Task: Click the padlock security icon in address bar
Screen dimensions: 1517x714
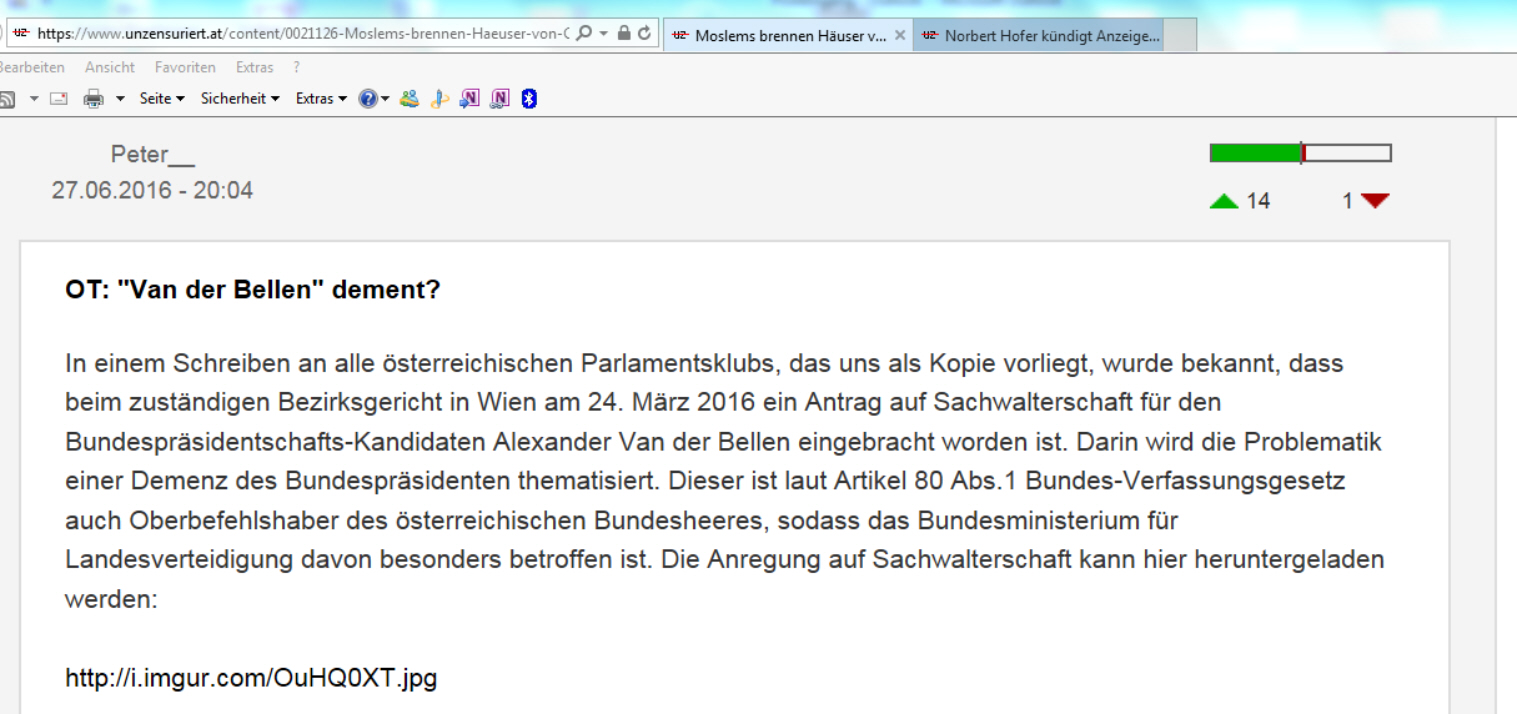Action: tap(624, 33)
